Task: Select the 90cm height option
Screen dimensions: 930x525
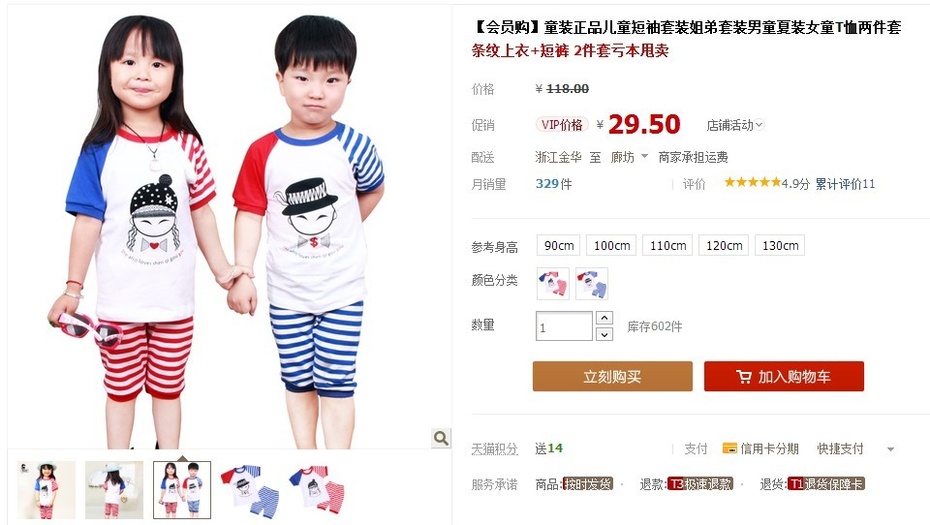Action: click(559, 245)
